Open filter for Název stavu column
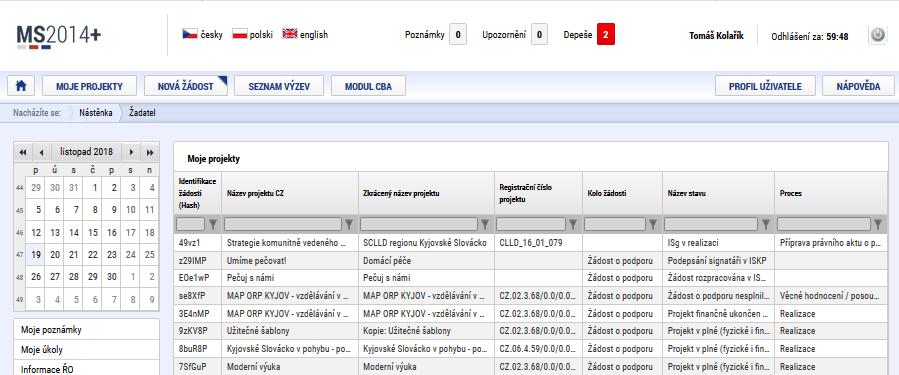Screen dimensions: 899x375 765,224
